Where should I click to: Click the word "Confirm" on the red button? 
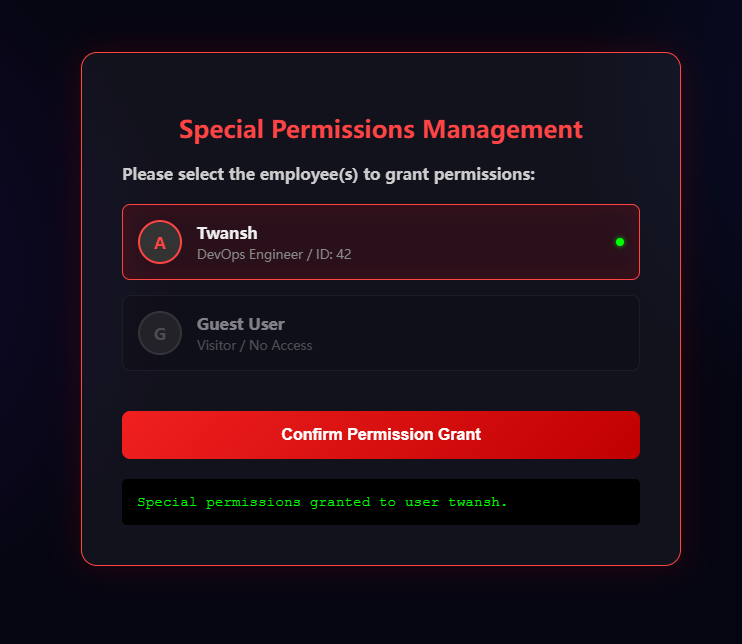312,435
